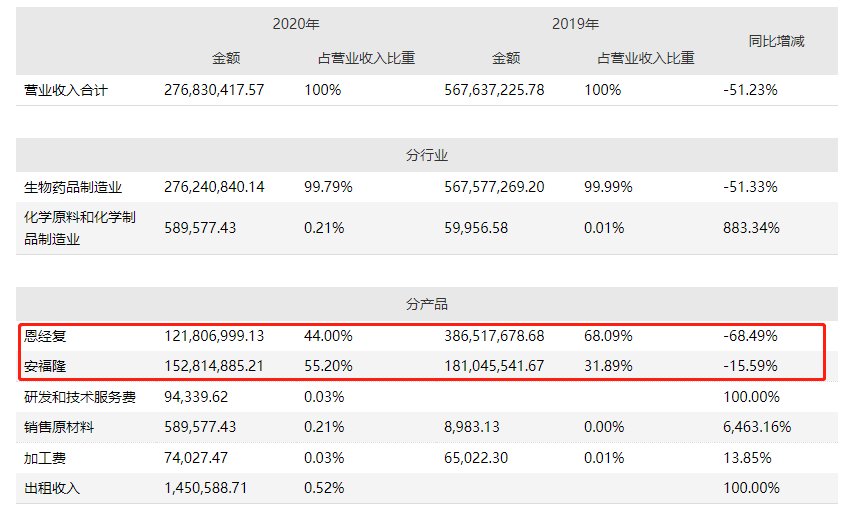Click the 加工费 row label
Image resolution: width=847 pixels, height=531 pixels.
click(45, 458)
